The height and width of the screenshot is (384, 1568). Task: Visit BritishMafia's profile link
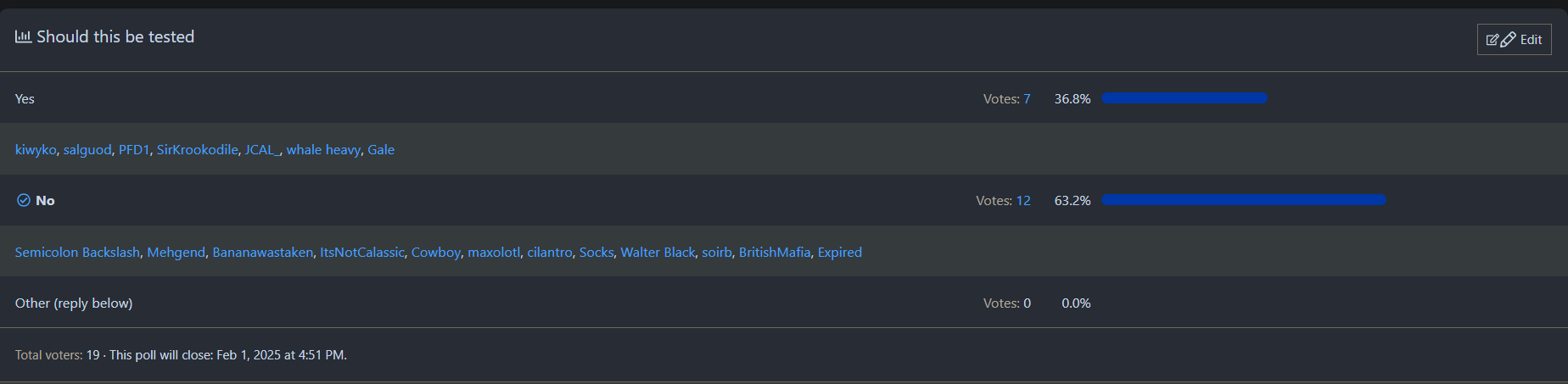775,253
